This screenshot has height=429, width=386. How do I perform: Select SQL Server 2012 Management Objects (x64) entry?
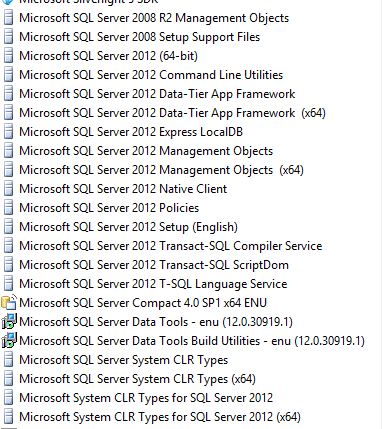pyautogui.click(x=161, y=170)
